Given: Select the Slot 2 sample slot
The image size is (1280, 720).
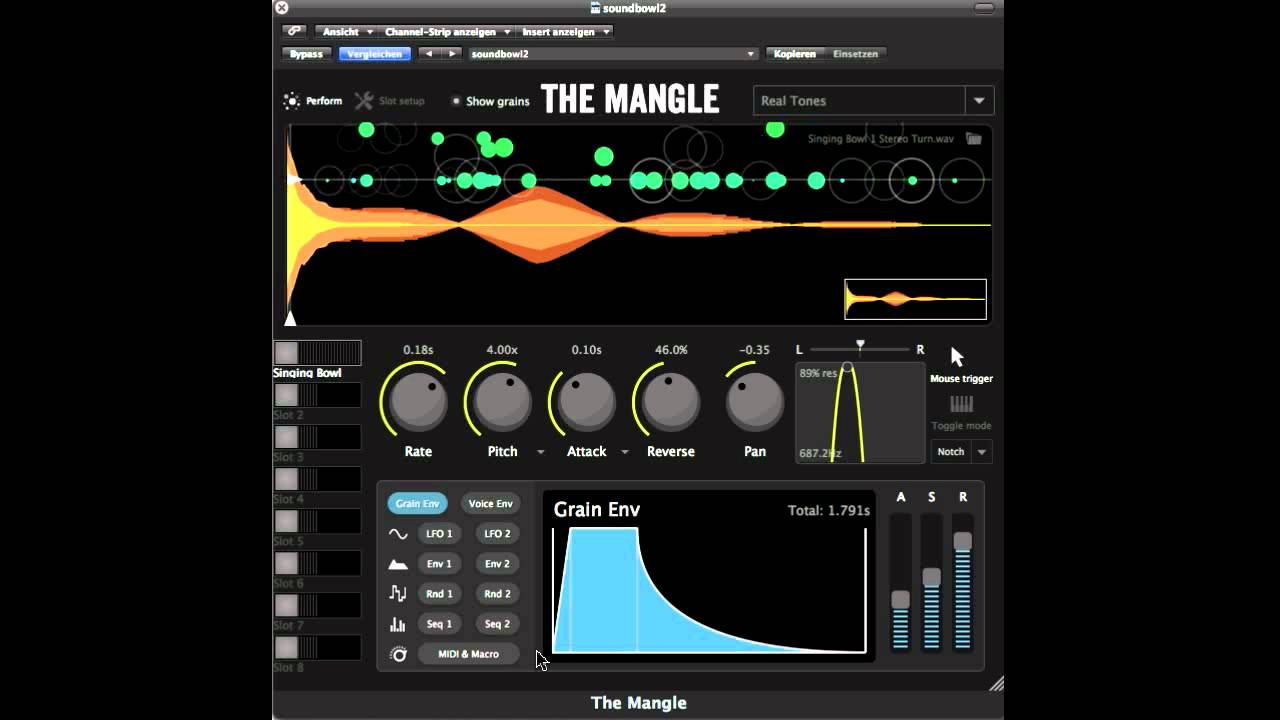Looking at the screenshot, I should pyautogui.click(x=317, y=395).
